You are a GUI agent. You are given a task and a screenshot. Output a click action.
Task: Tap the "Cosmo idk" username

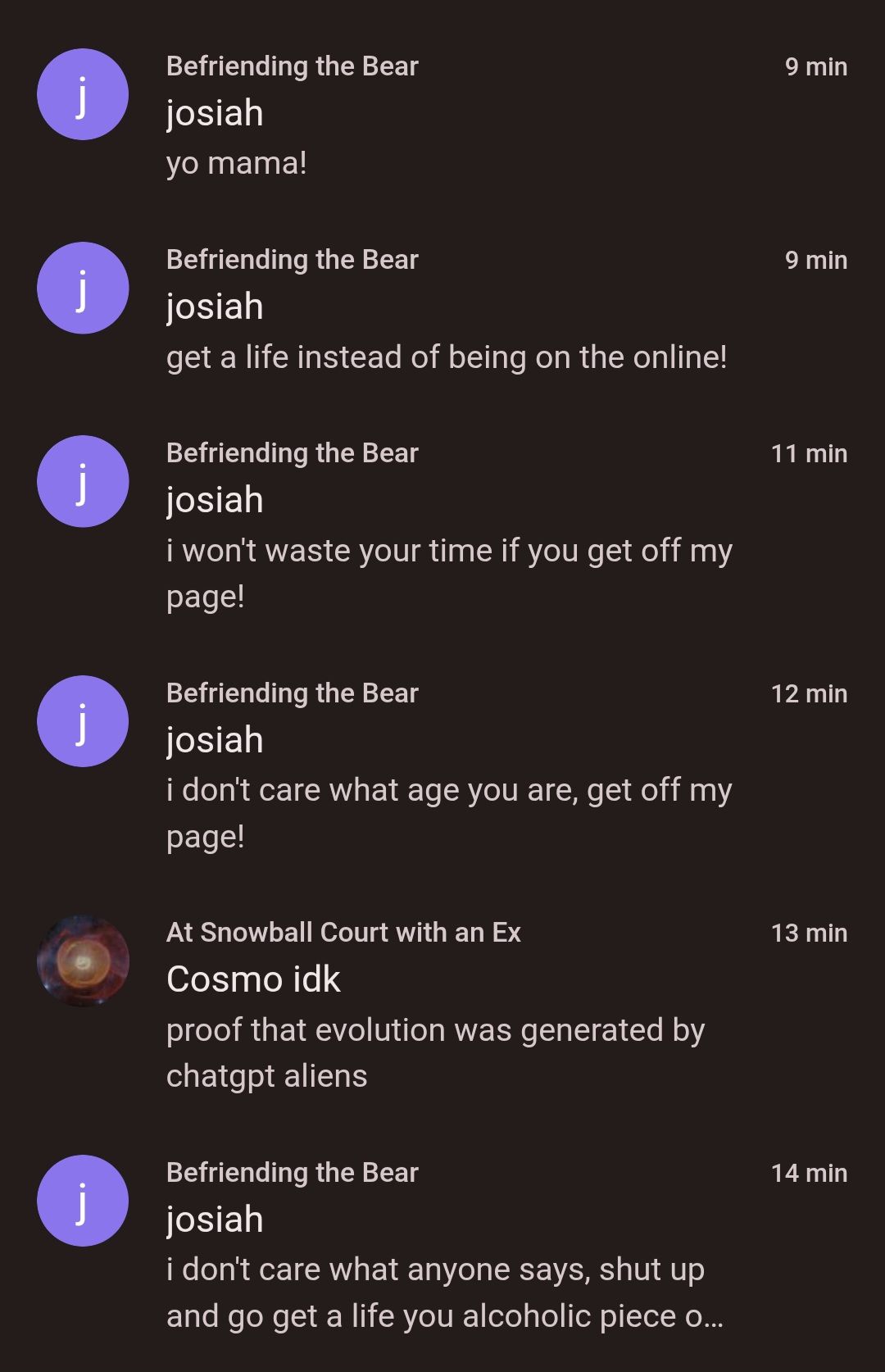coord(253,979)
